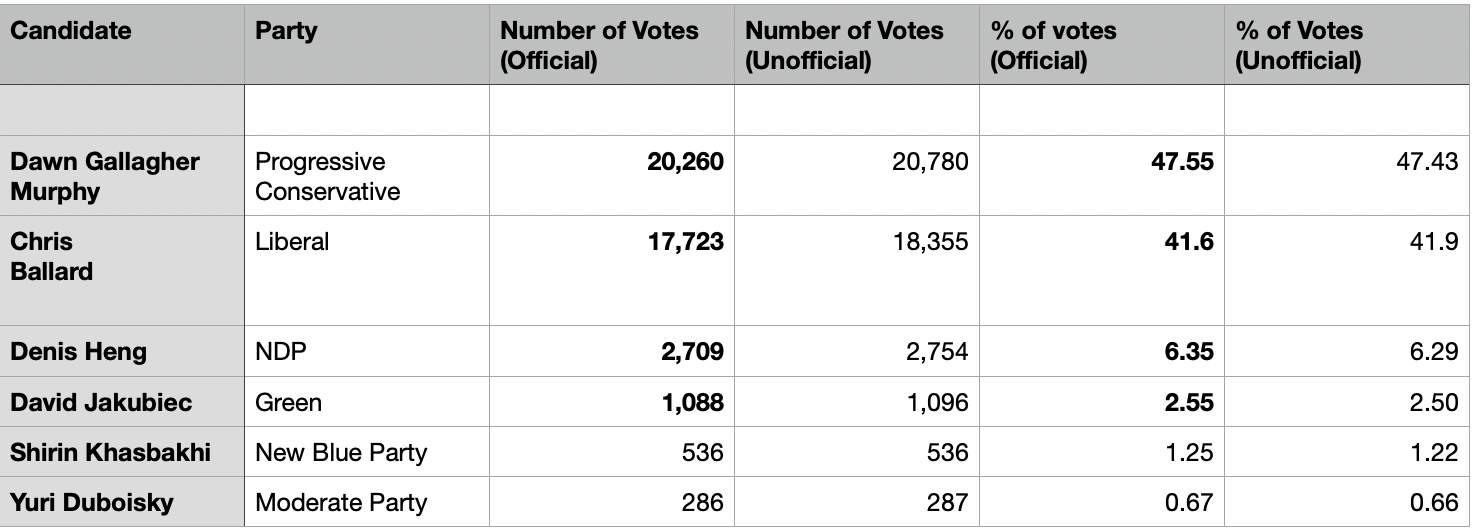Select the cell showing 20,260 votes
Viewport: 1474px width, 532px height.
click(612, 176)
